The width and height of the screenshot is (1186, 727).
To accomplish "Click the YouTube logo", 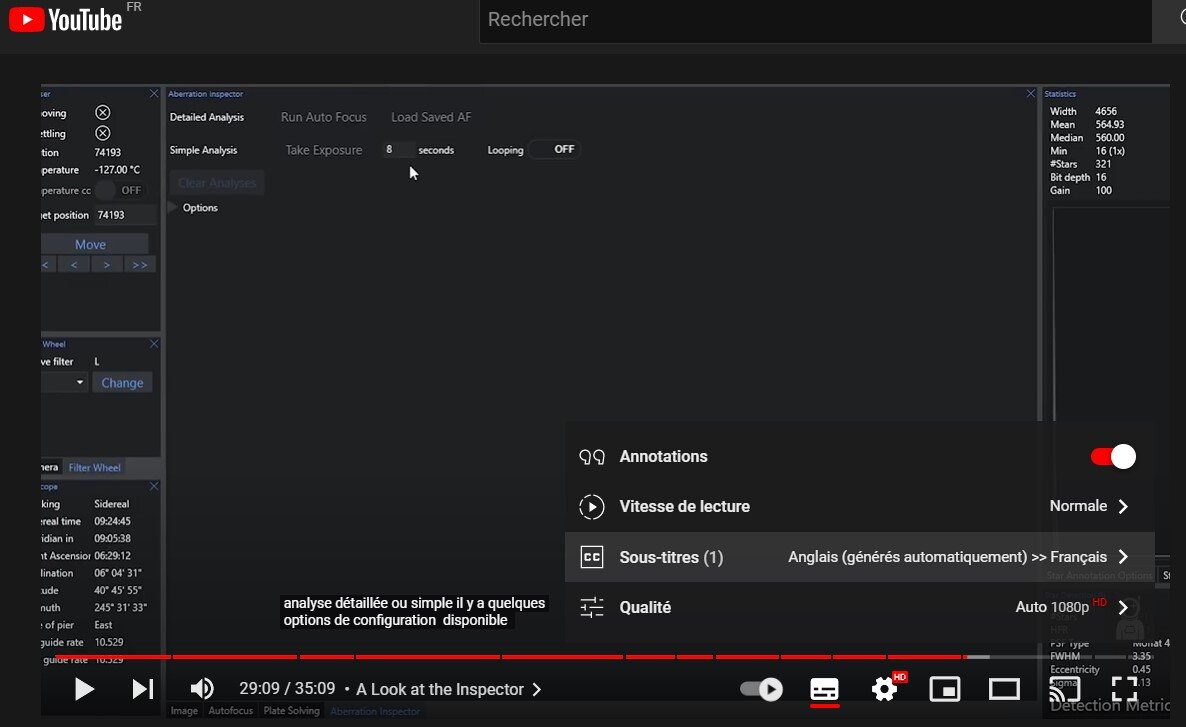I will click(65, 20).
